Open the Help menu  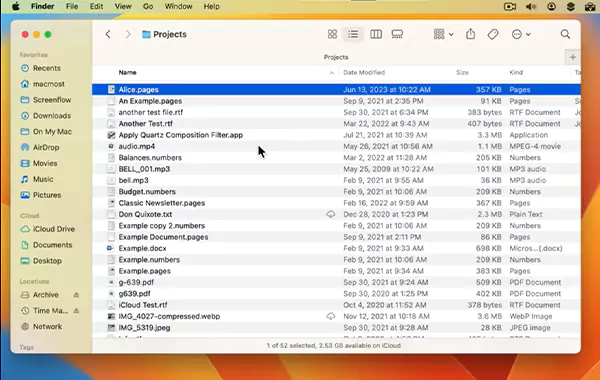[x=211, y=7]
